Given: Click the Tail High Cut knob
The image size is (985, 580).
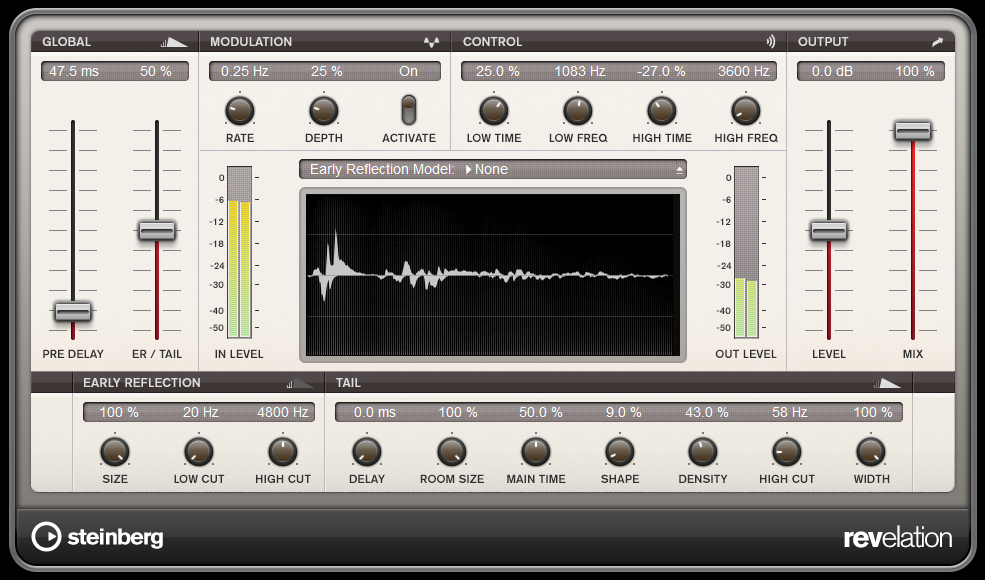Looking at the screenshot, I should coord(786,452).
